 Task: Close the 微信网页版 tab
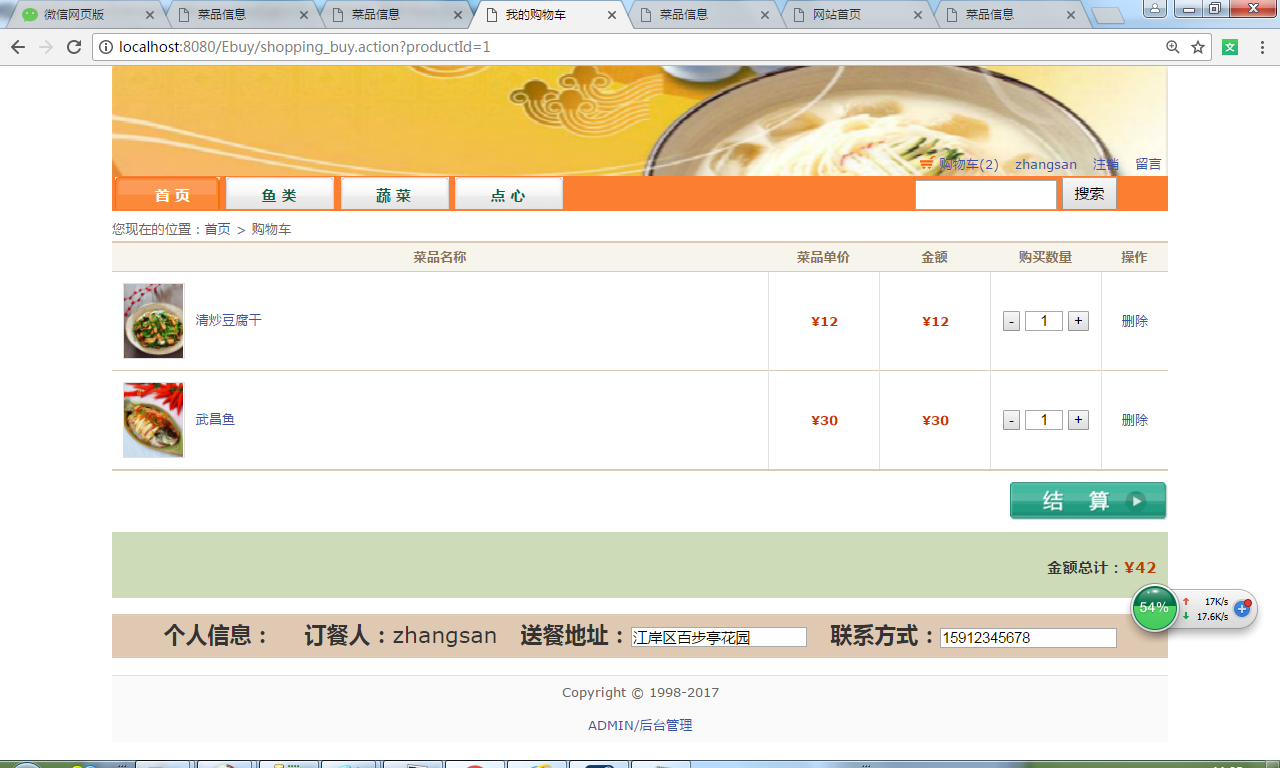(150, 15)
